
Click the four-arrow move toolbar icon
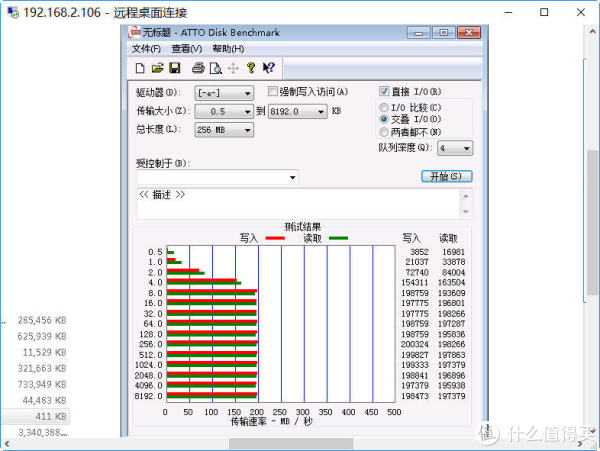233,68
